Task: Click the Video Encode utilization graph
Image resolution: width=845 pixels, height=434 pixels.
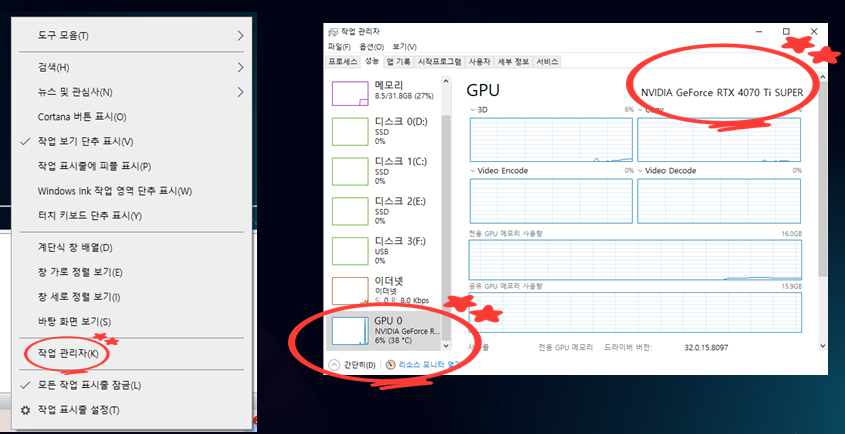Action: (x=551, y=201)
